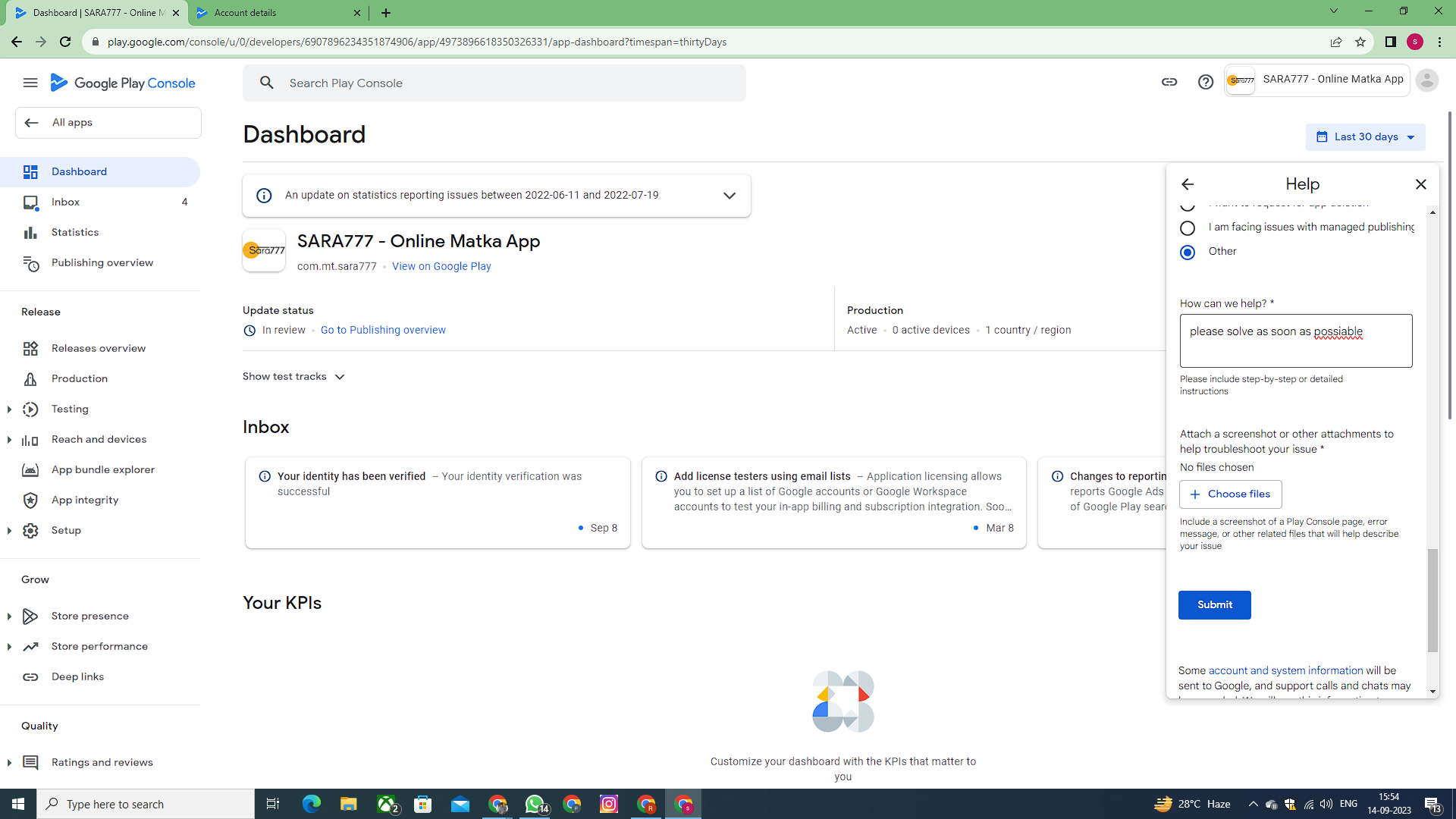
Task: Close the Help panel
Action: [1421, 184]
